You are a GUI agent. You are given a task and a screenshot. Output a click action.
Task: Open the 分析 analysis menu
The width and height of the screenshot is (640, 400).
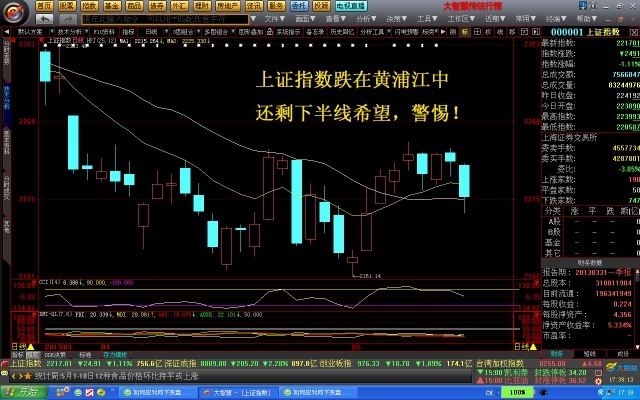click(366, 19)
